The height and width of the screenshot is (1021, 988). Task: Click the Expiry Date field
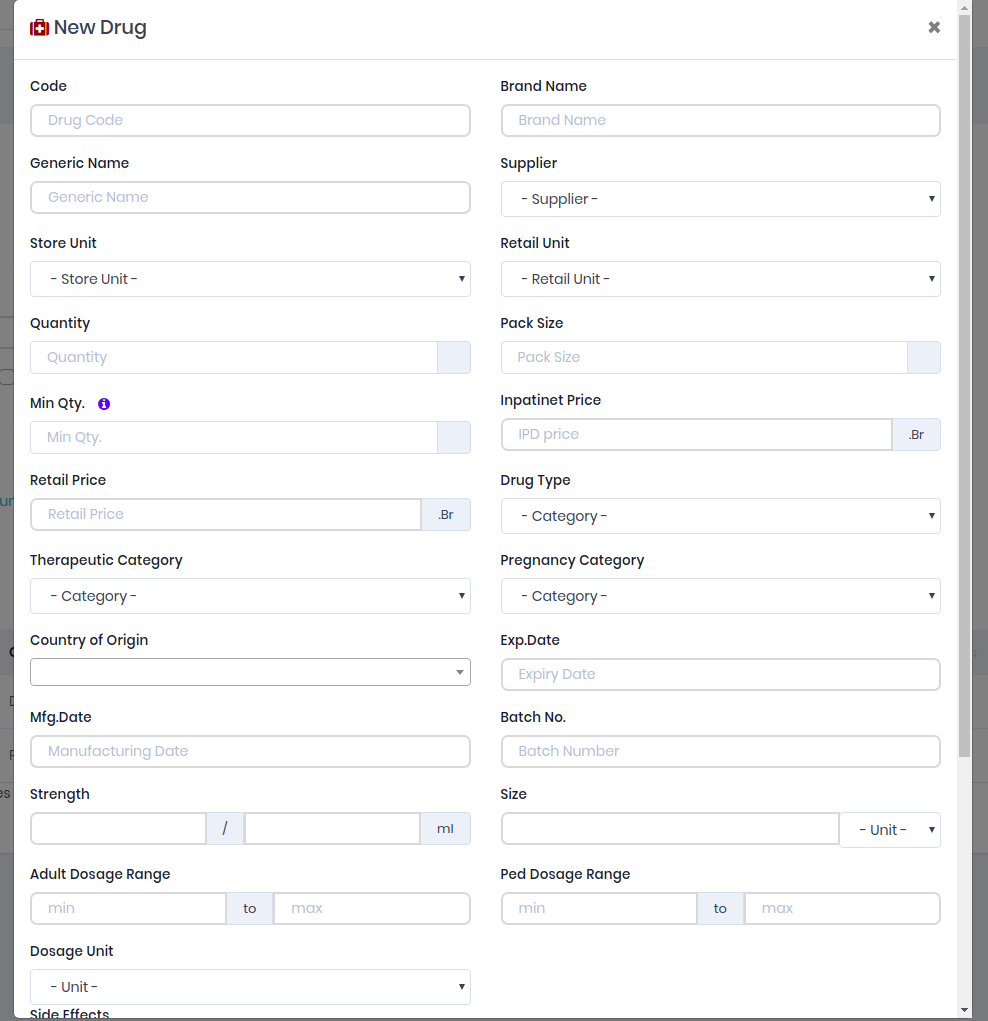point(720,674)
